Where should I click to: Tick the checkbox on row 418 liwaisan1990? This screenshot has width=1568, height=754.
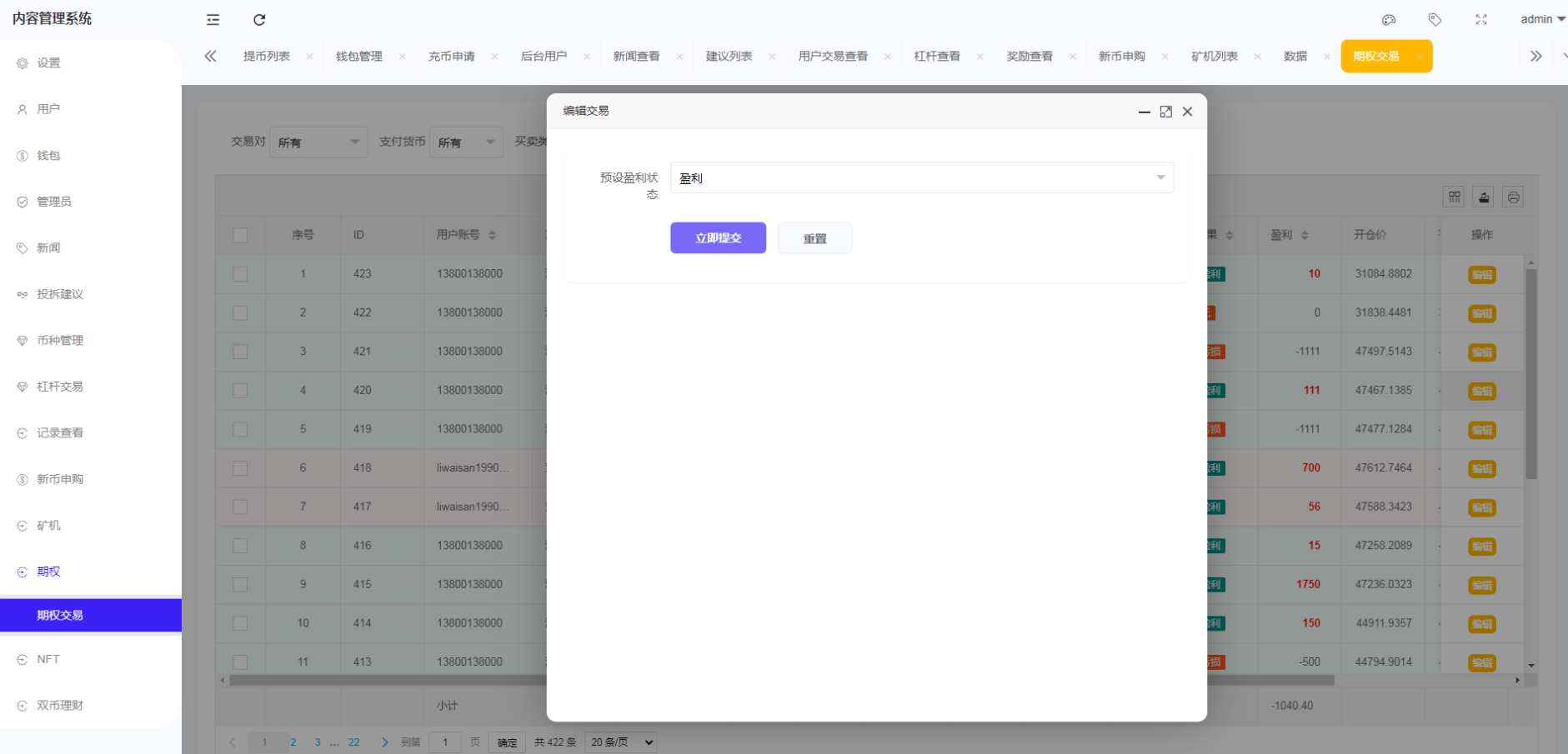pyautogui.click(x=240, y=467)
